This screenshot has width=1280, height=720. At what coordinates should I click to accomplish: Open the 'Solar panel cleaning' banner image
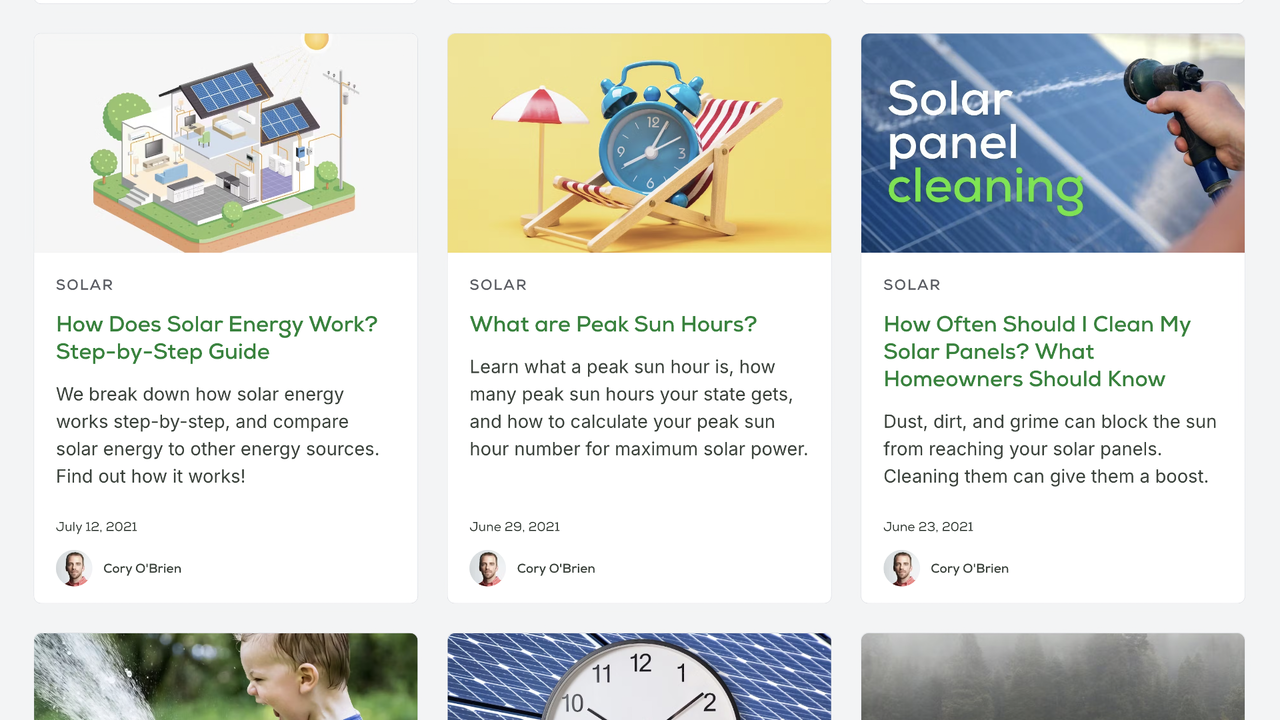click(1052, 143)
